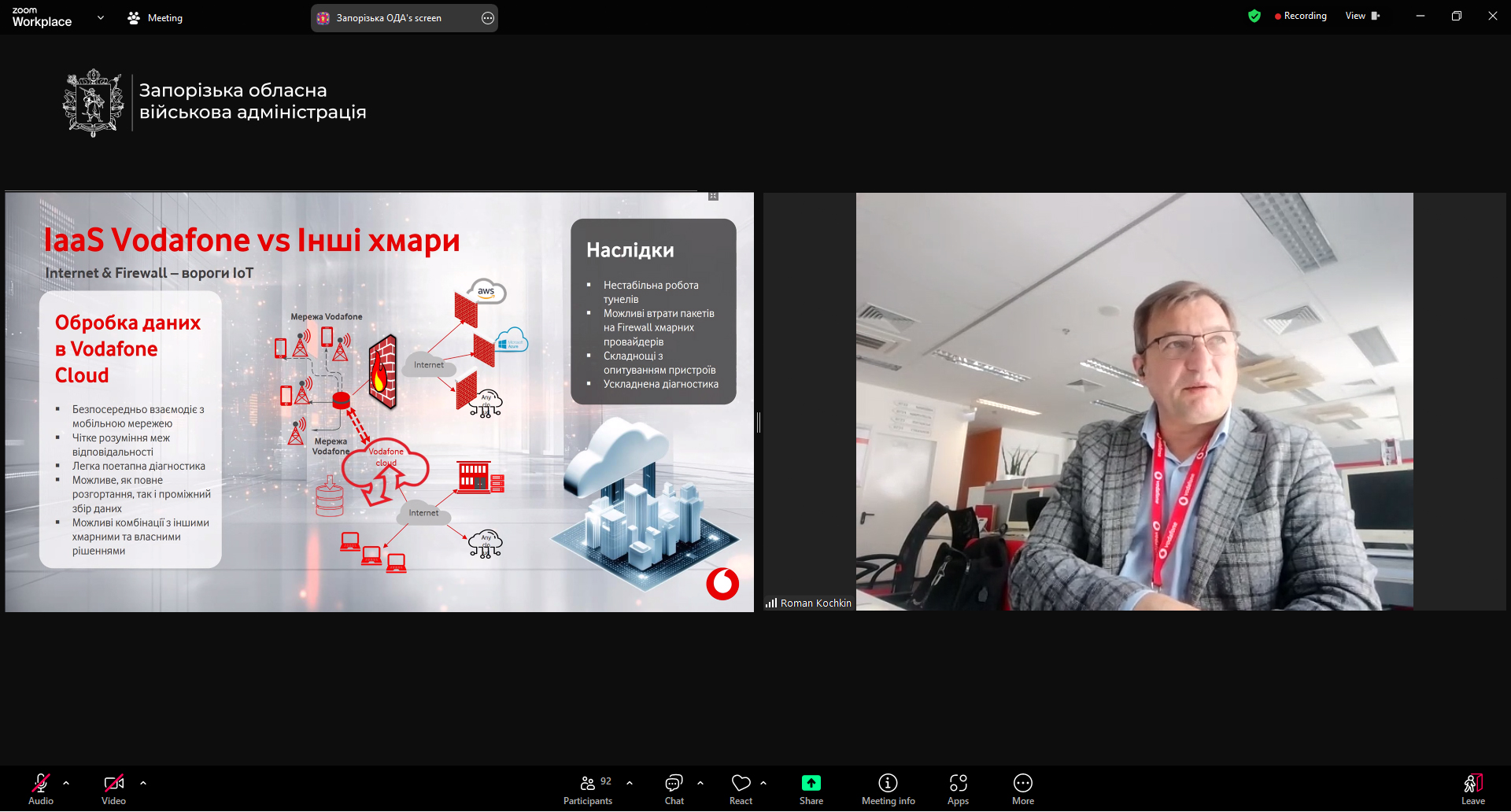Image resolution: width=1511 pixels, height=812 pixels.
Task: Open the Apps panel
Action: coord(958,788)
